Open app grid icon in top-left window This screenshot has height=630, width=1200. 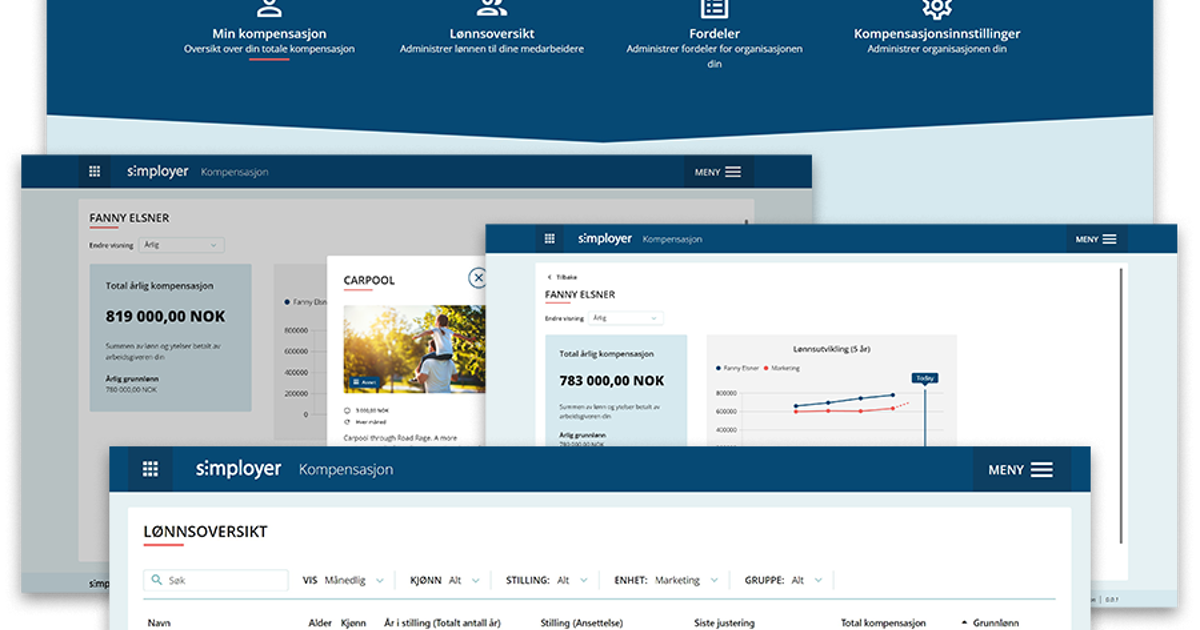click(95, 172)
